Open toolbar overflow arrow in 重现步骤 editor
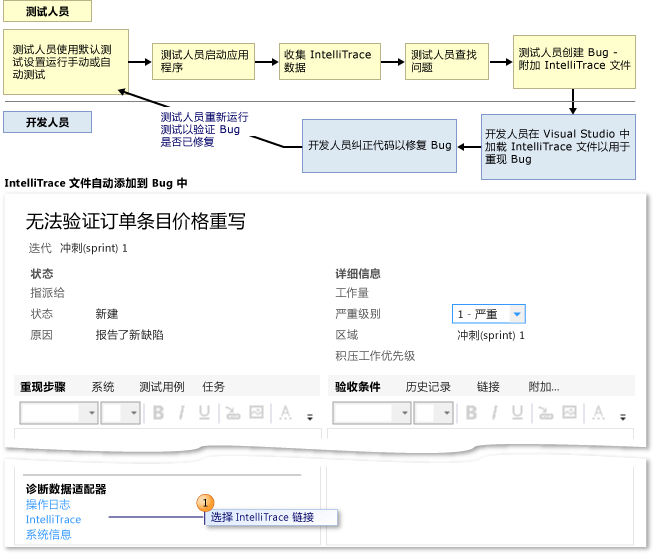Viewport: 655px width, 555px height. 310,417
